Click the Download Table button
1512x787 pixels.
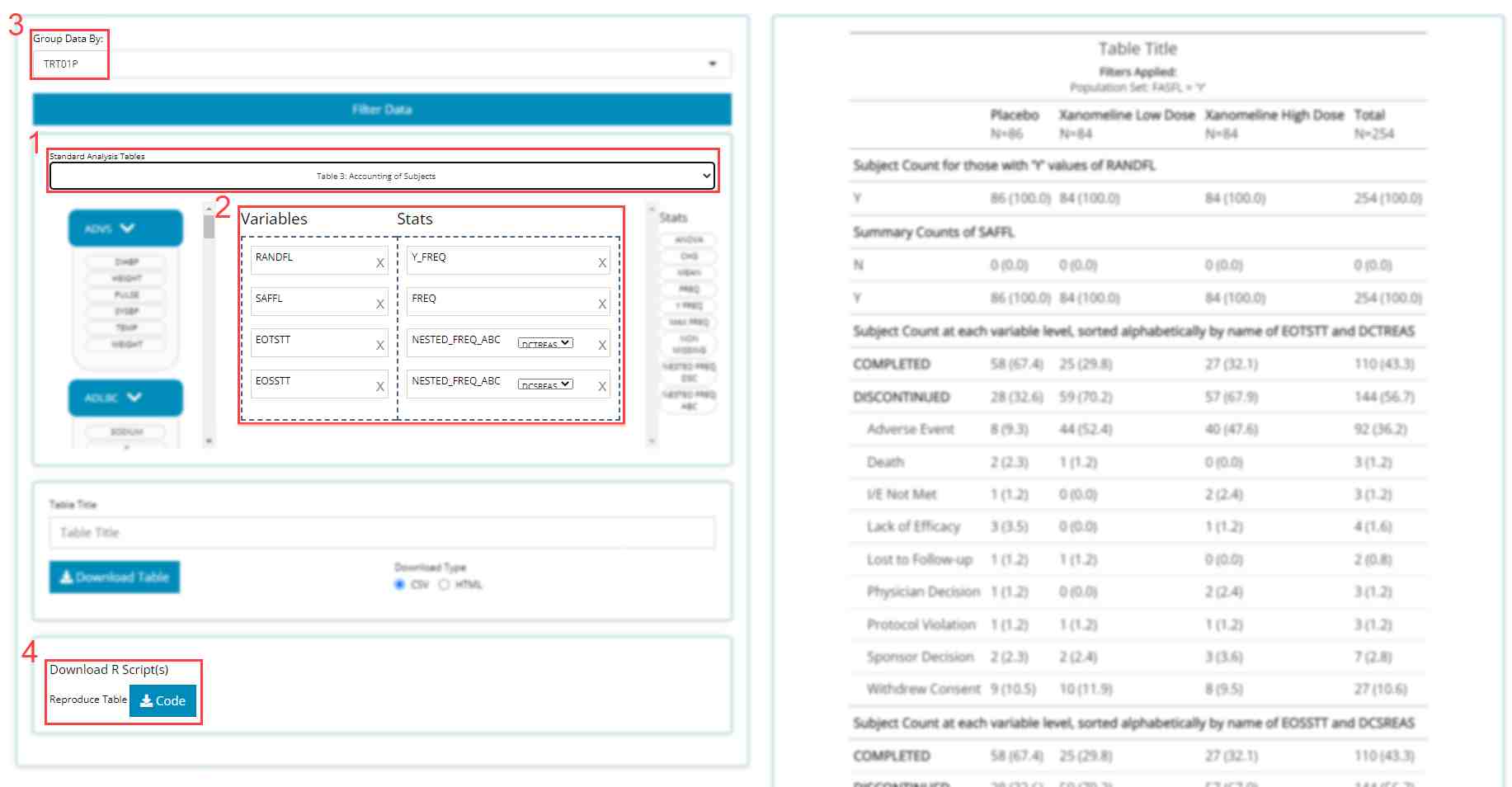coord(115,577)
